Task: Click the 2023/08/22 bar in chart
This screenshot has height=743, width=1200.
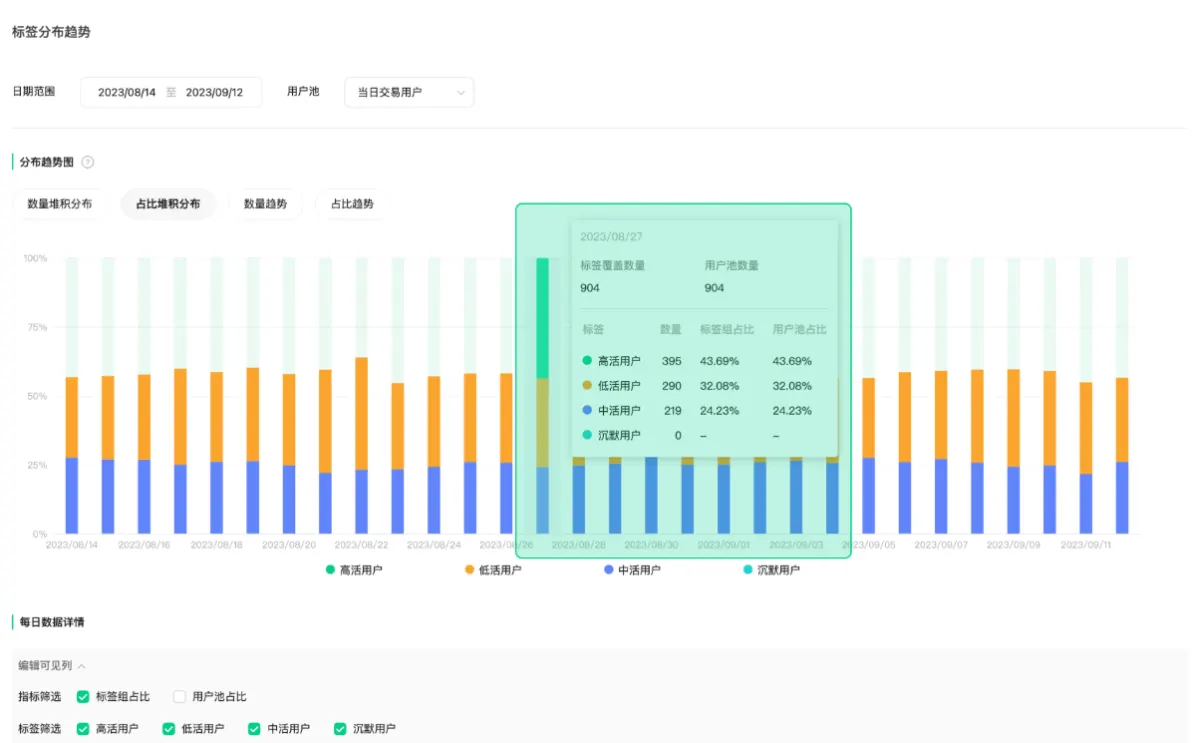Action: coord(361,396)
